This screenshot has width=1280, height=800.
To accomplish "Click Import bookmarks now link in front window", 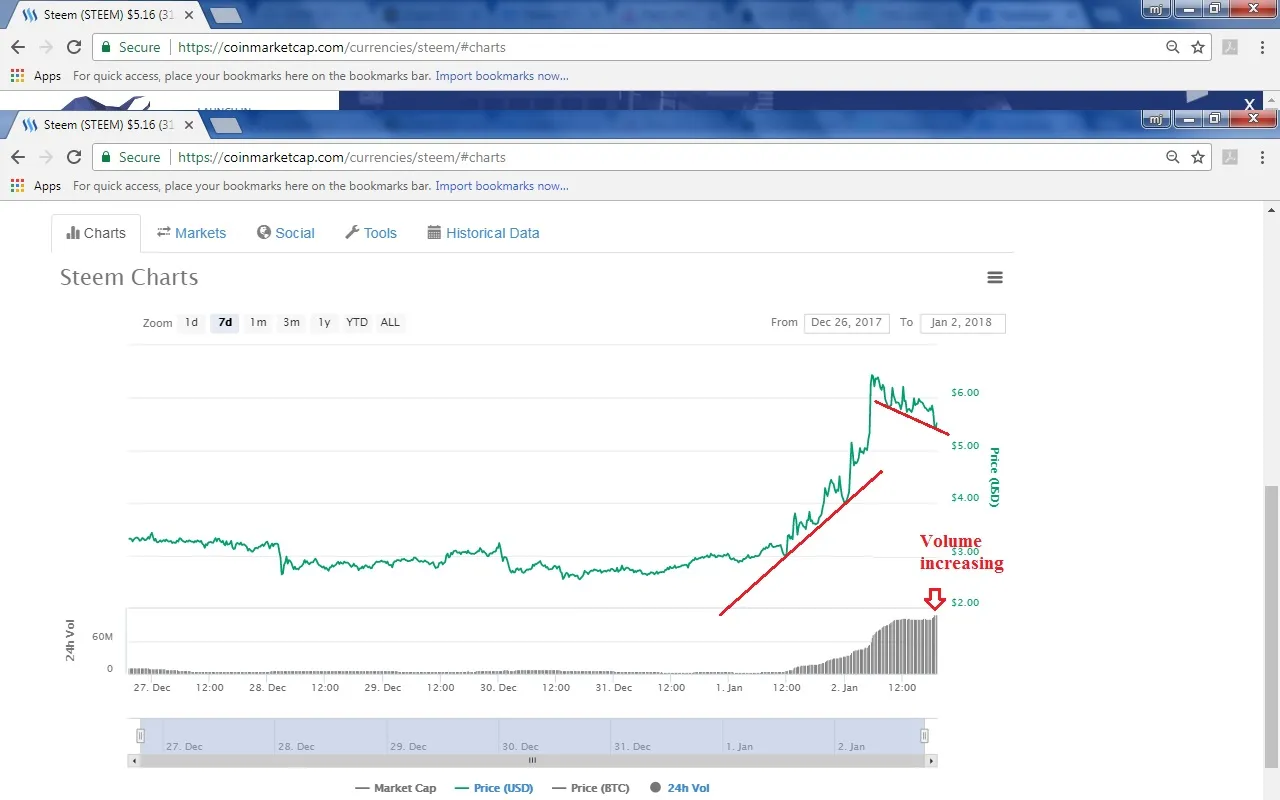I will click(502, 186).
